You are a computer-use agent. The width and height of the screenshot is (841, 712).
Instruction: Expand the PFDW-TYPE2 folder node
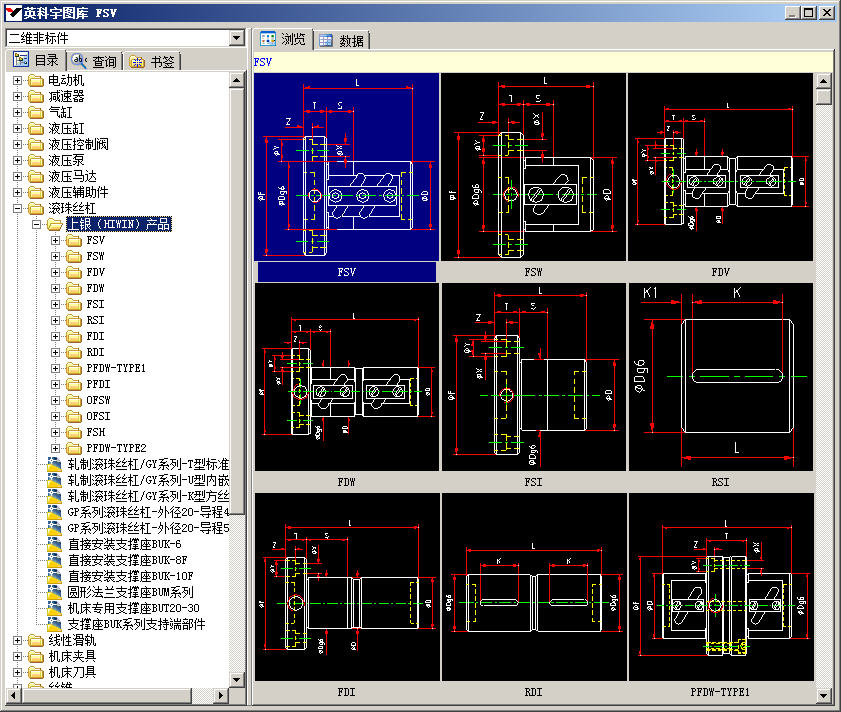(x=56, y=448)
